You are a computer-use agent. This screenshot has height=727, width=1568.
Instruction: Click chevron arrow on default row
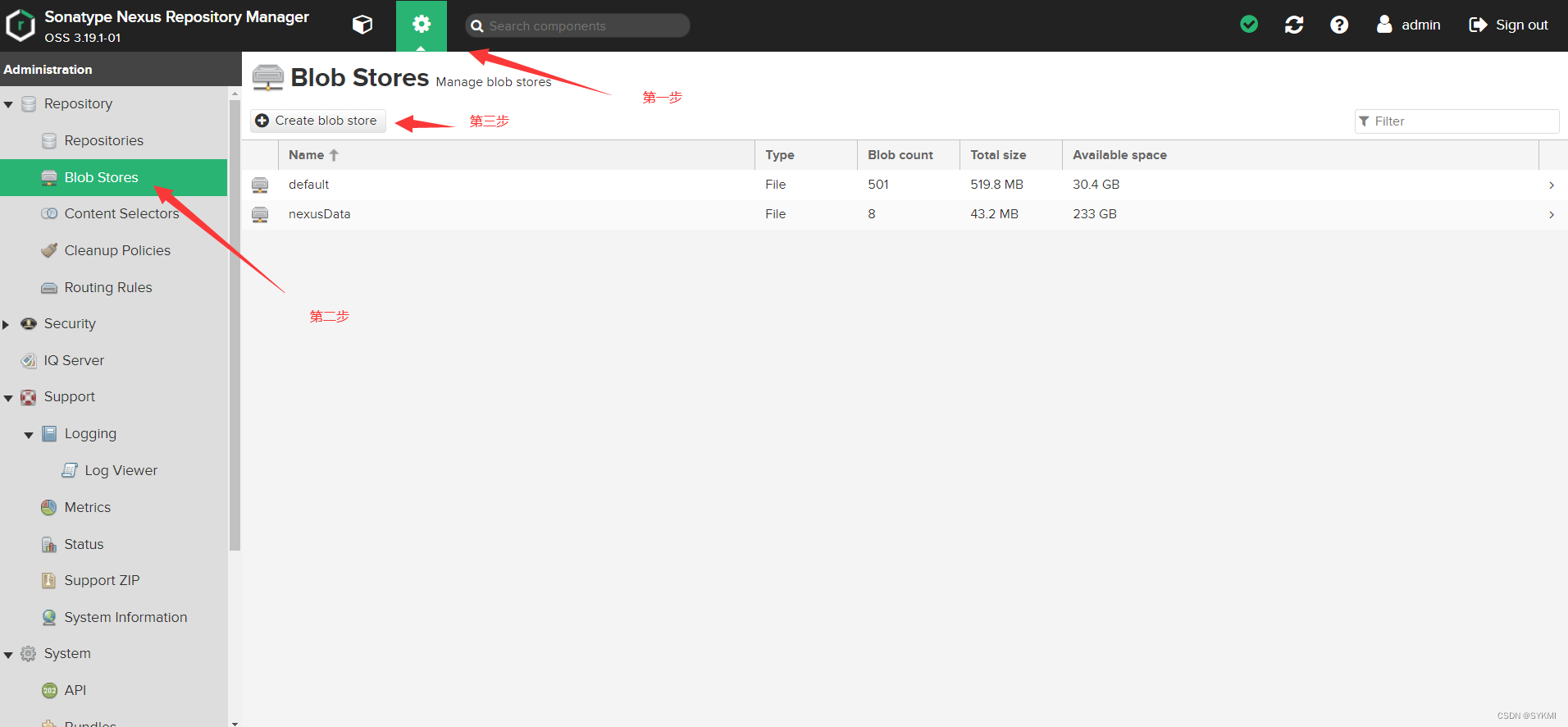click(x=1552, y=185)
